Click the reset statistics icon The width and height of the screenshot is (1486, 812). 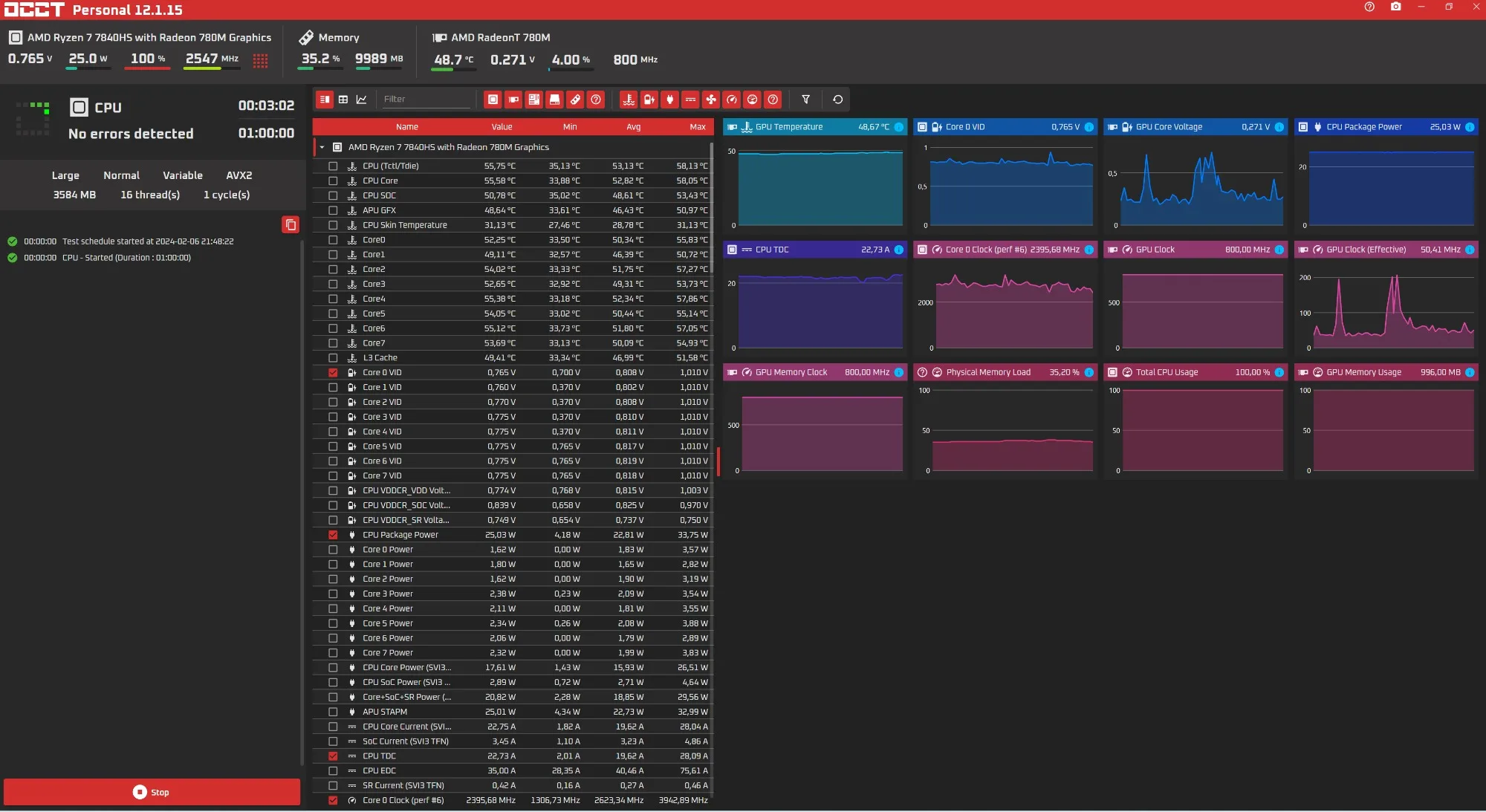[837, 100]
